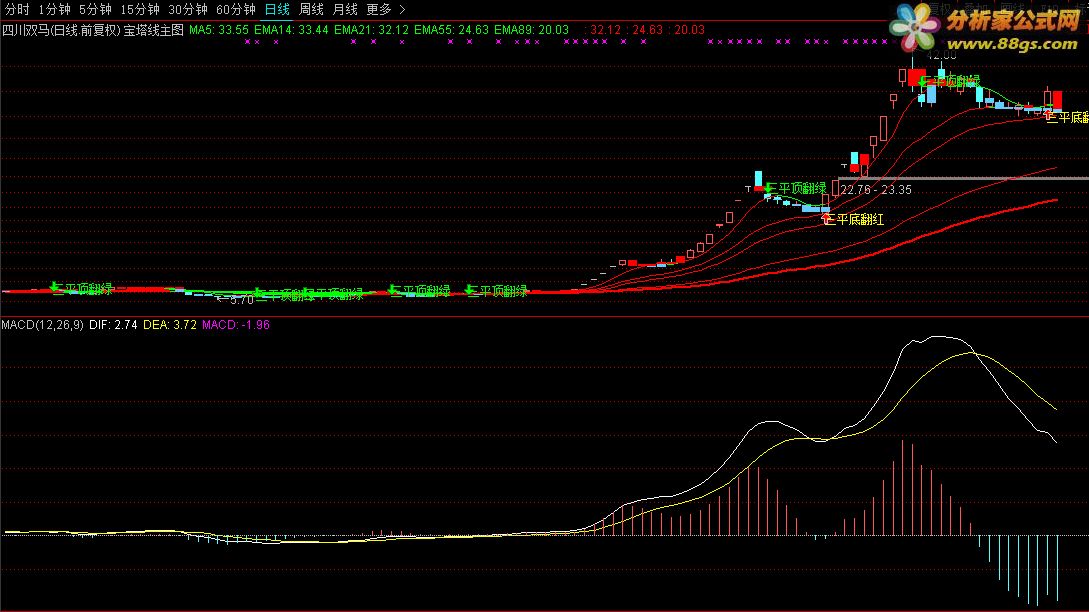
Task: Click the EMA55: 24.63 indicator label
Action: coord(451,30)
